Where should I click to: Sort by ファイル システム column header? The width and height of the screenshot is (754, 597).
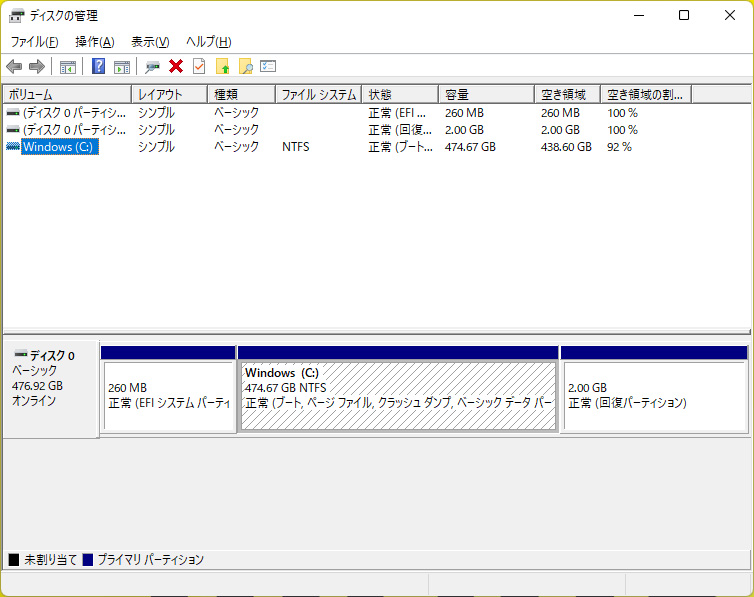pyautogui.click(x=318, y=94)
